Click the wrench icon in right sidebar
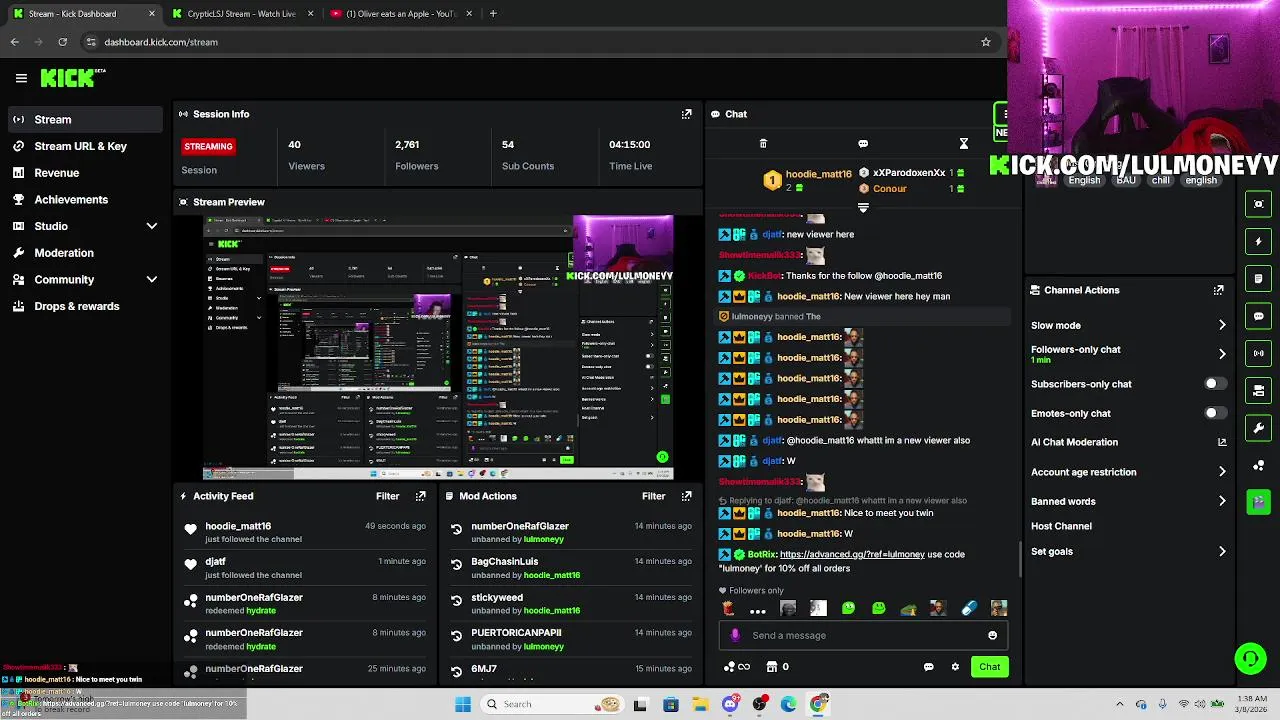 [1258, 428]
